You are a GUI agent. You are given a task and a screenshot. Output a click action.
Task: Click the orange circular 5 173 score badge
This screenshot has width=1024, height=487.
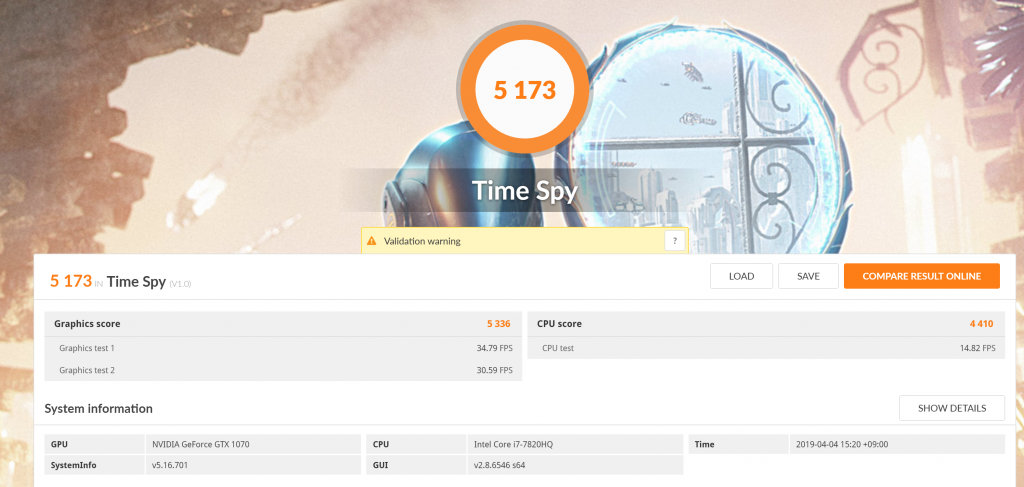pos(524,89)
